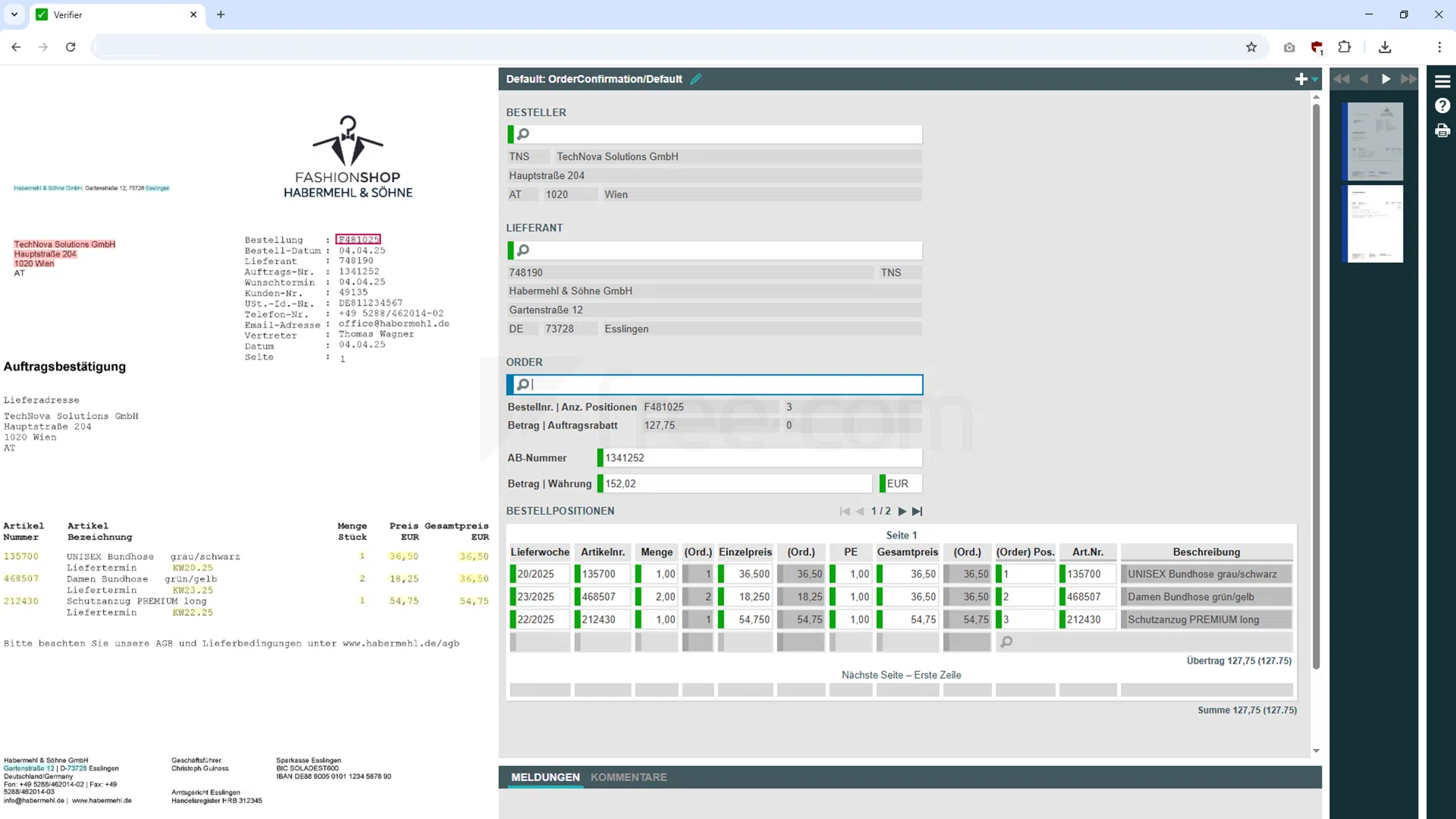Viewport: 1456px width, 819px height.
Task: Go to previous positions page icon
Action: pyautogui.click(x=860, y=511)
